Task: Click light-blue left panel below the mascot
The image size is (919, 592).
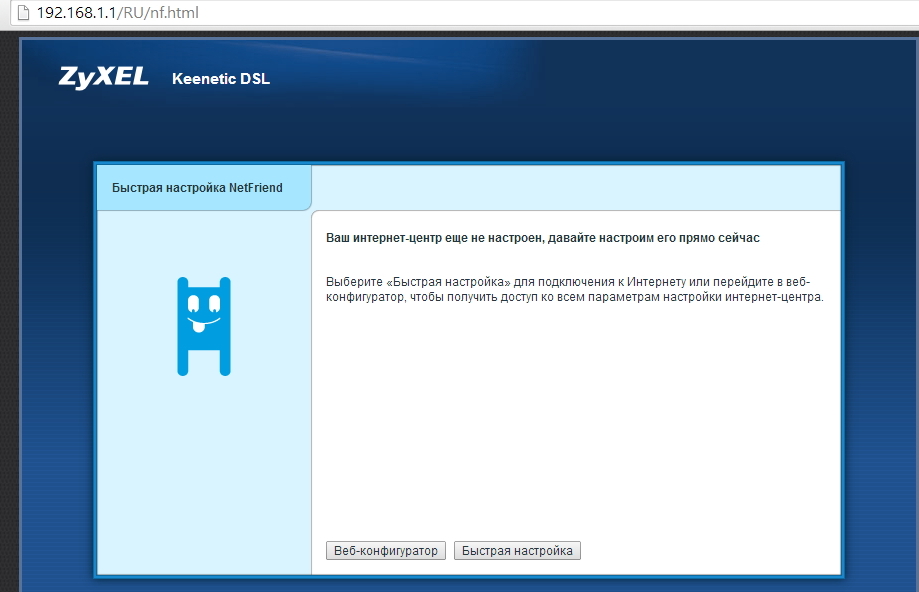Action: pyautogui.click(x=204, y=470)
